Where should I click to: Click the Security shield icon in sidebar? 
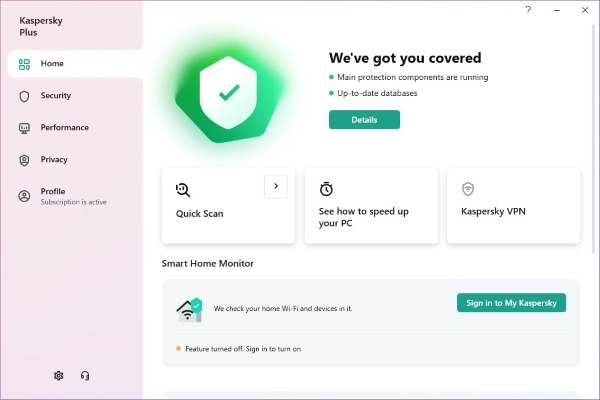[24, 96]
